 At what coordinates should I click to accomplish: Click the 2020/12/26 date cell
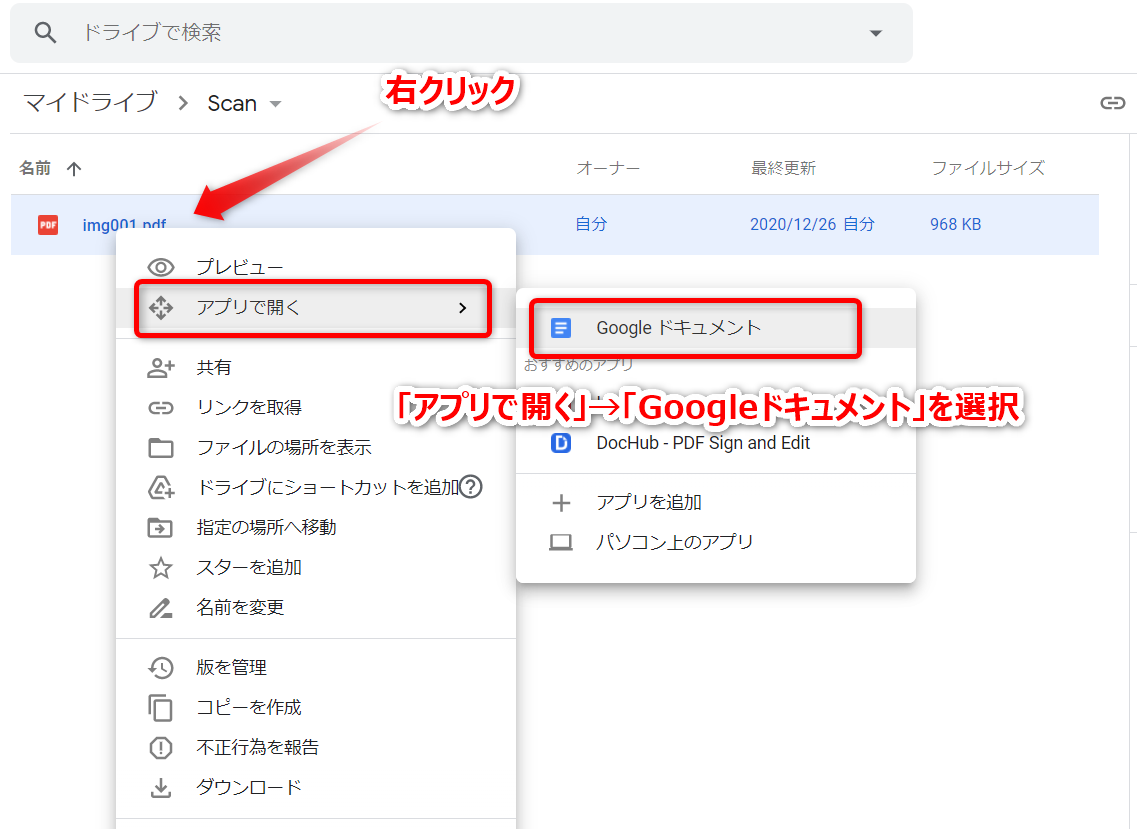pos(812,224)
